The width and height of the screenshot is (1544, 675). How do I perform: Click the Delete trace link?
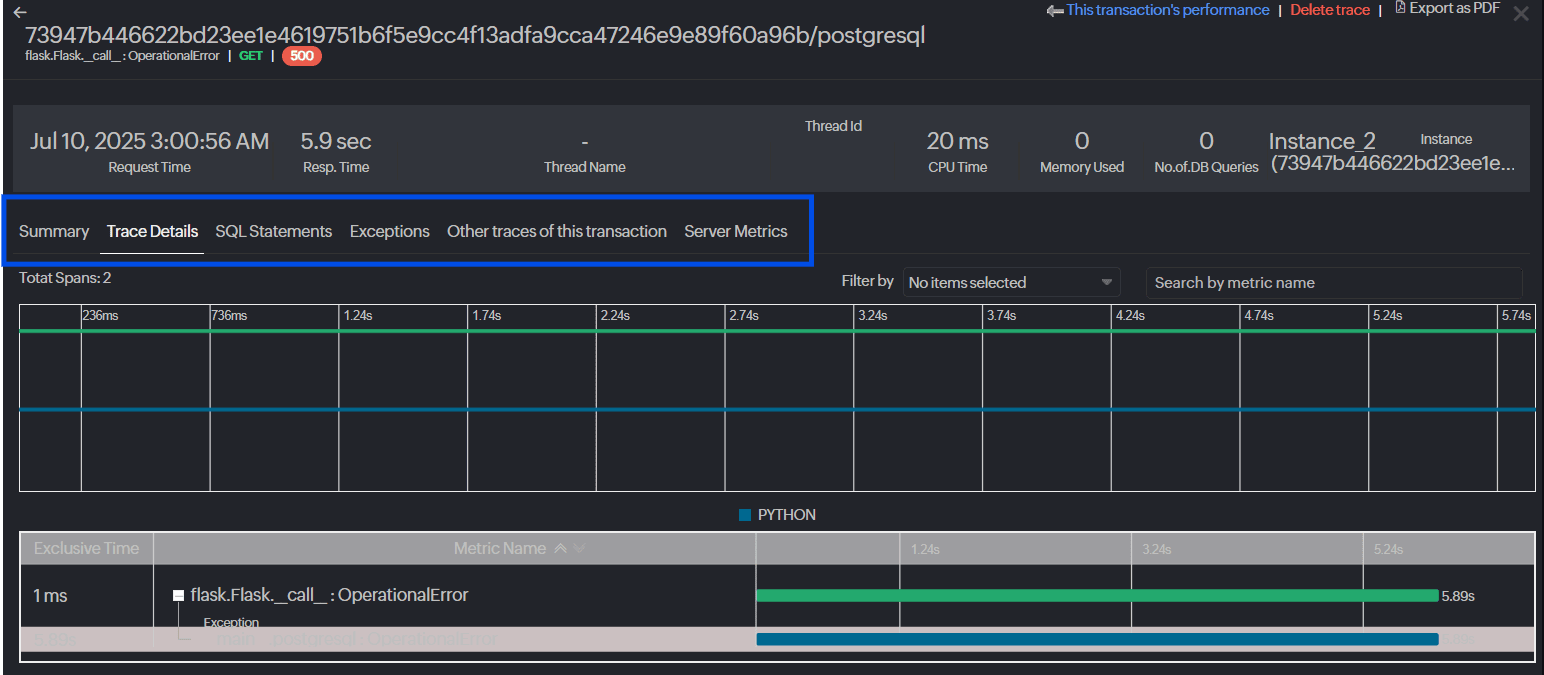point(1329,10)
